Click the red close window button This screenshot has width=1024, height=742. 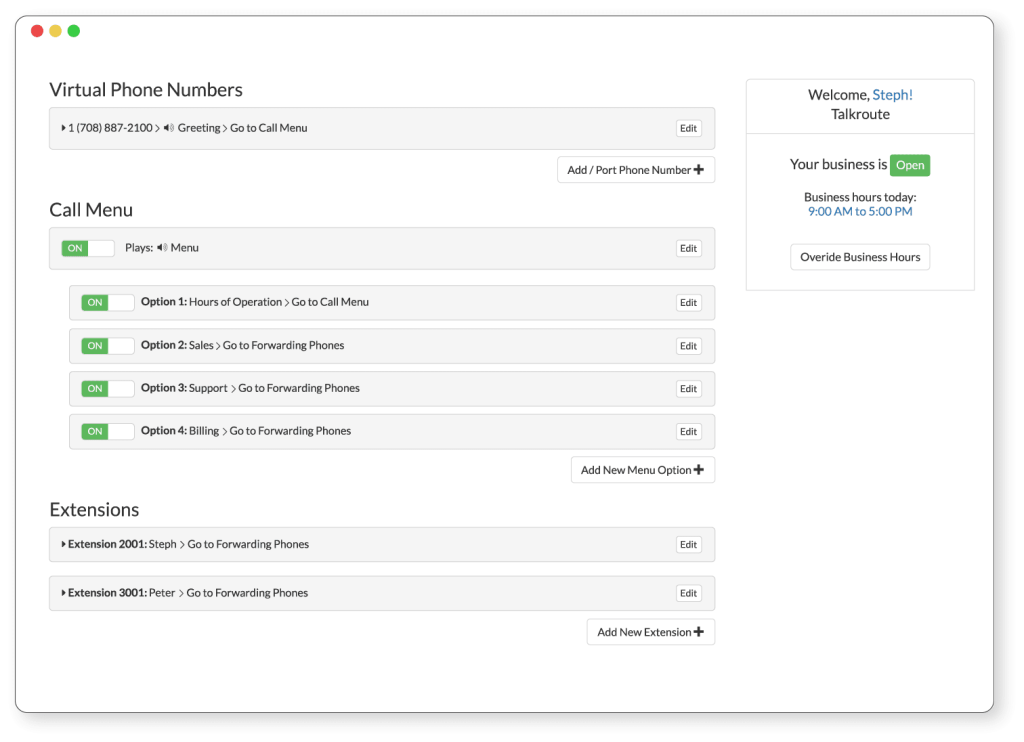(37, 31)
